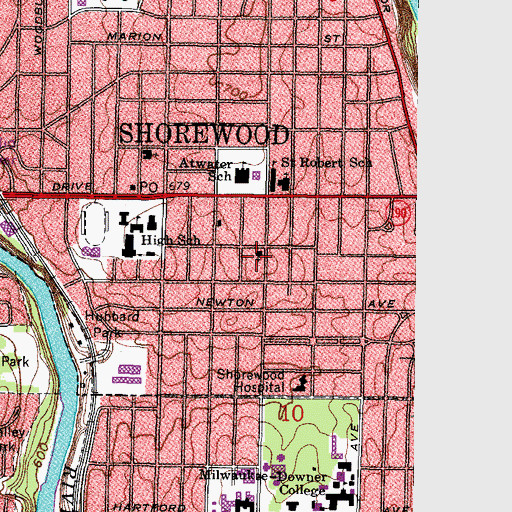This screenshot has height=512, width=512.
Task: Click the DRIVE street label
Action: pyautogui.click(x=71, y=186)
